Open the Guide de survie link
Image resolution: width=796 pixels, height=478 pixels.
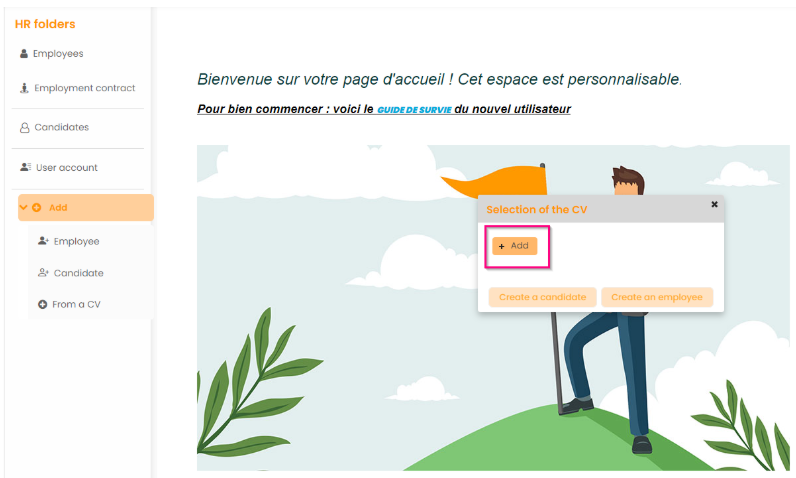414,110
